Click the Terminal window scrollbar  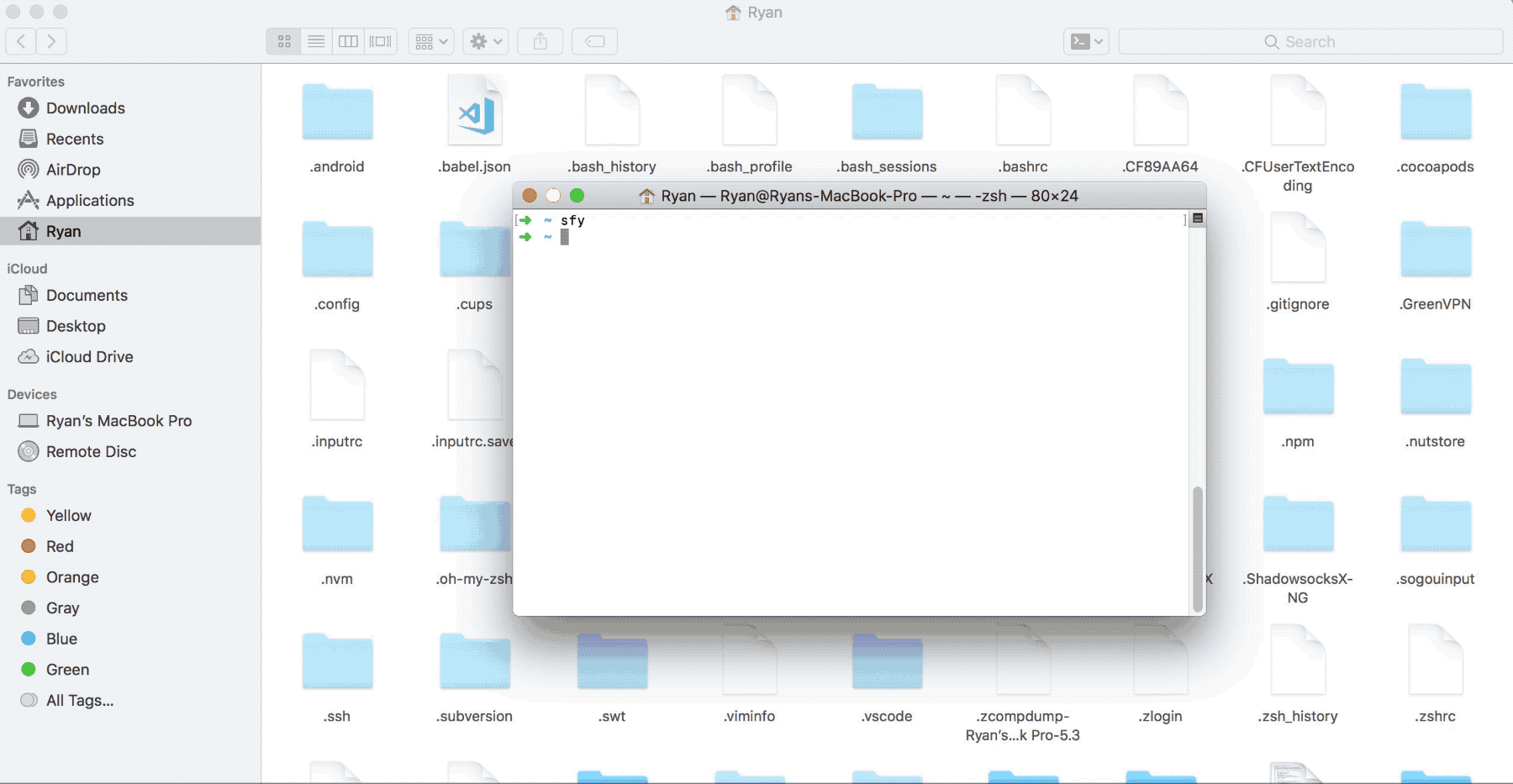coord(1198,549)
